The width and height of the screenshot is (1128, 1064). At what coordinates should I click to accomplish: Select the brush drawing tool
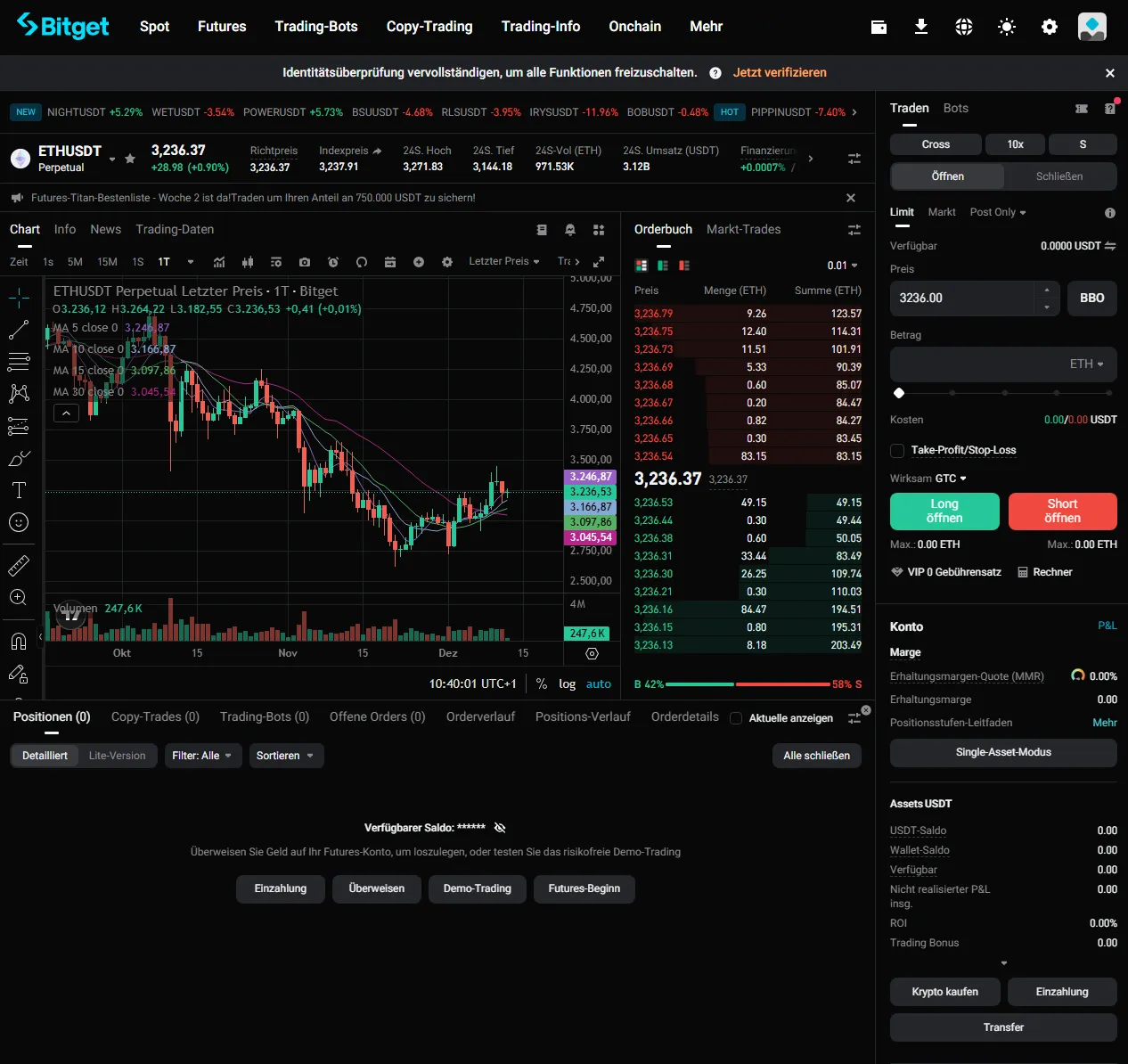(19, 458)
